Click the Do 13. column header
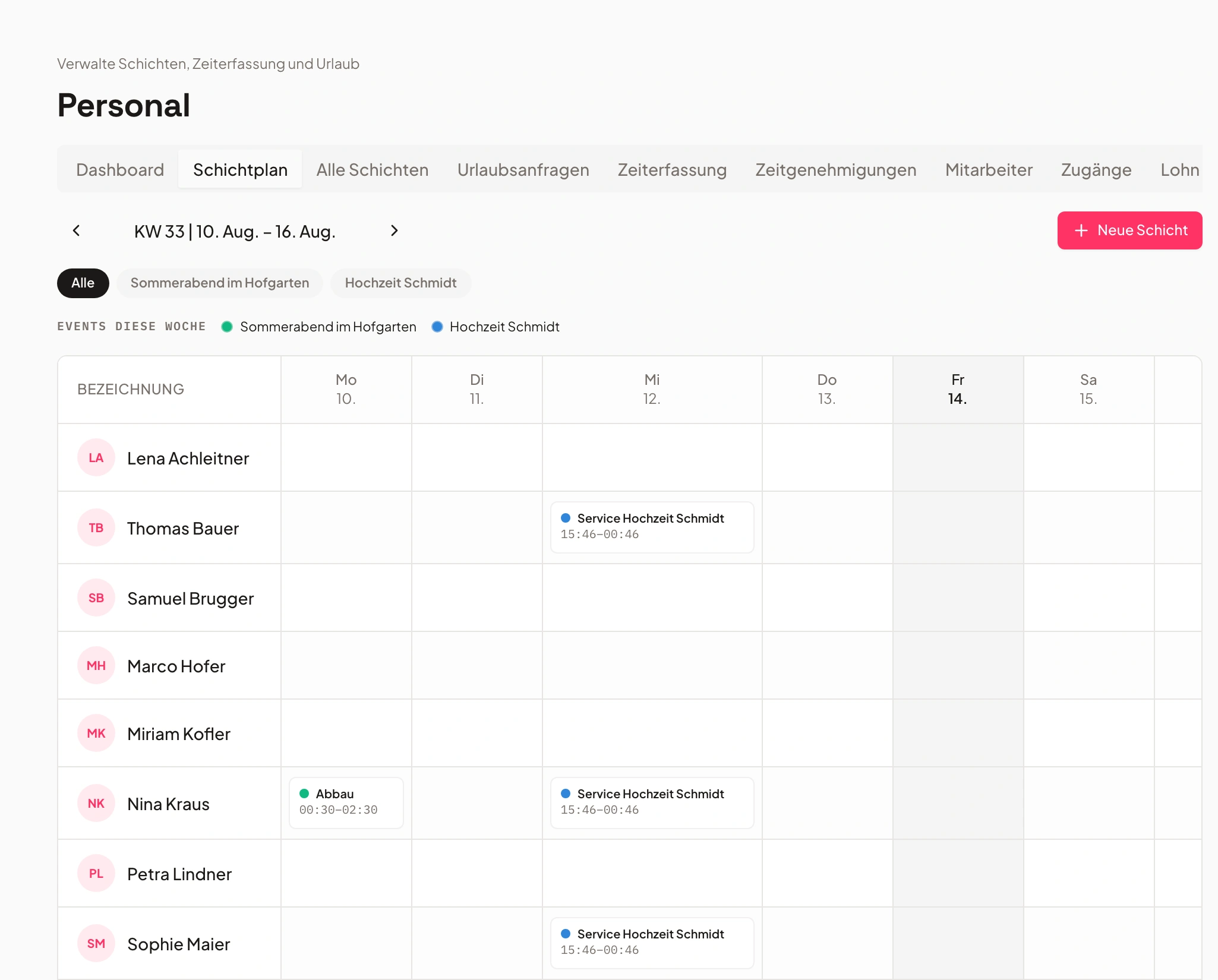This screenshot has width=1218, height=980. click(x=827, y=389)
